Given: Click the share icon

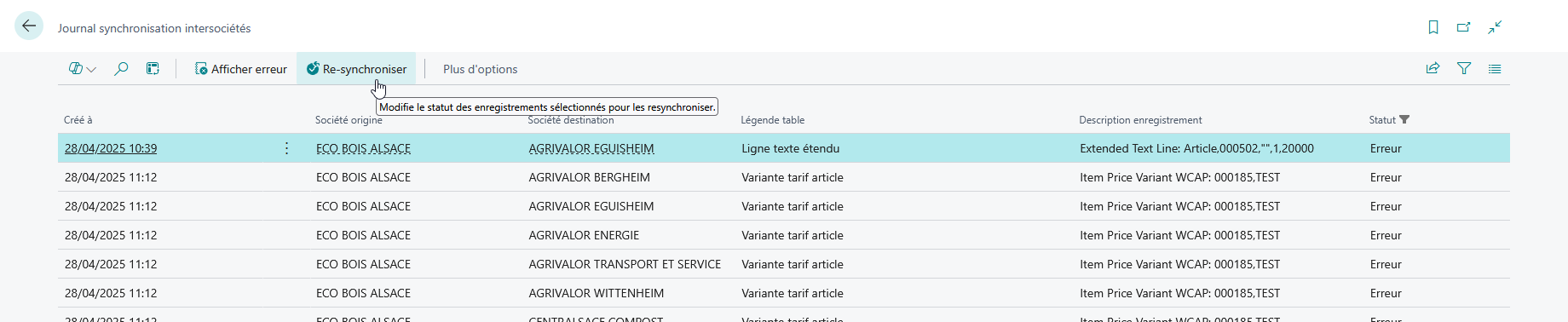Looking at the screenshot, I should click(1433, 69).
